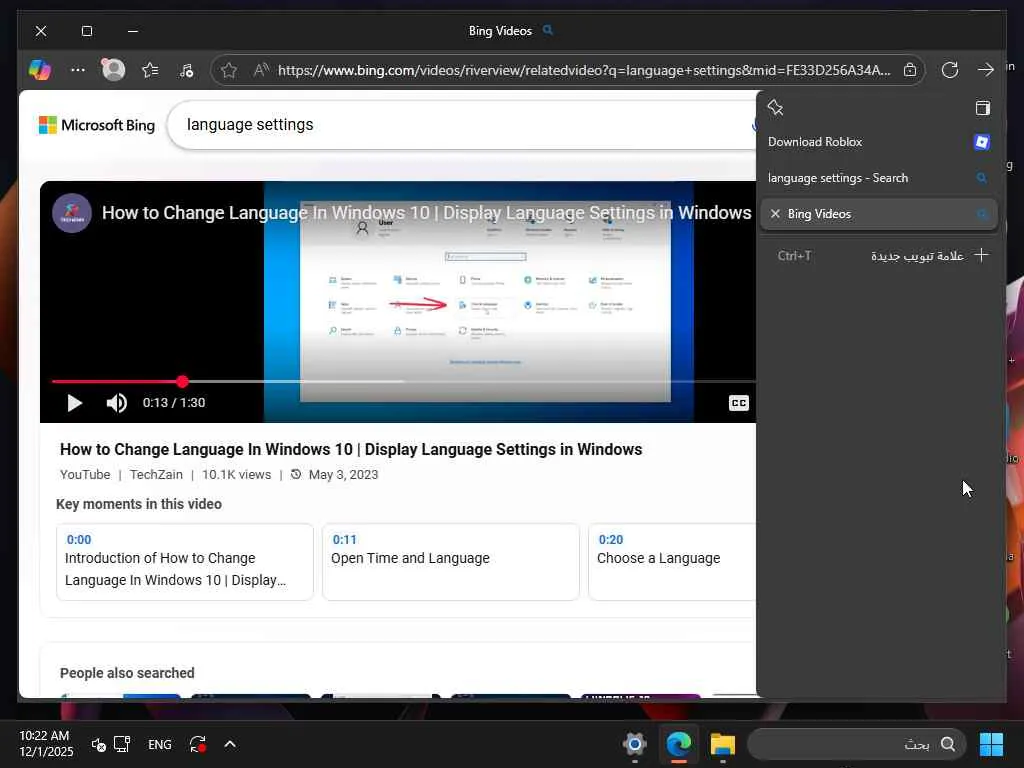This screenshot has width=1024, height=768.
Task: Open the Edge settings and more menu
Action: tap(78, 69)
